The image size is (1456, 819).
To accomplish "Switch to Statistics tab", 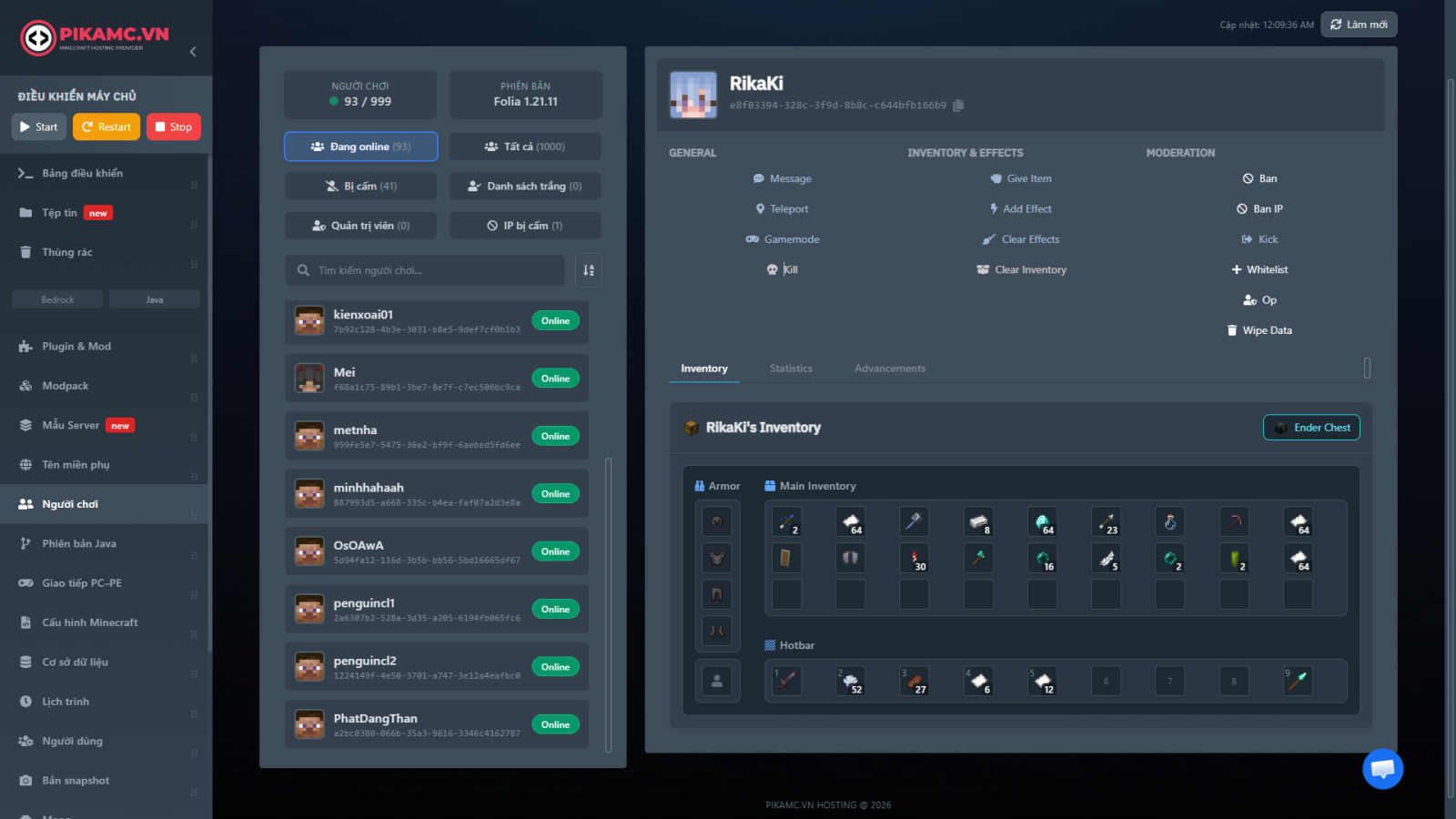I will tap(791, 369).
